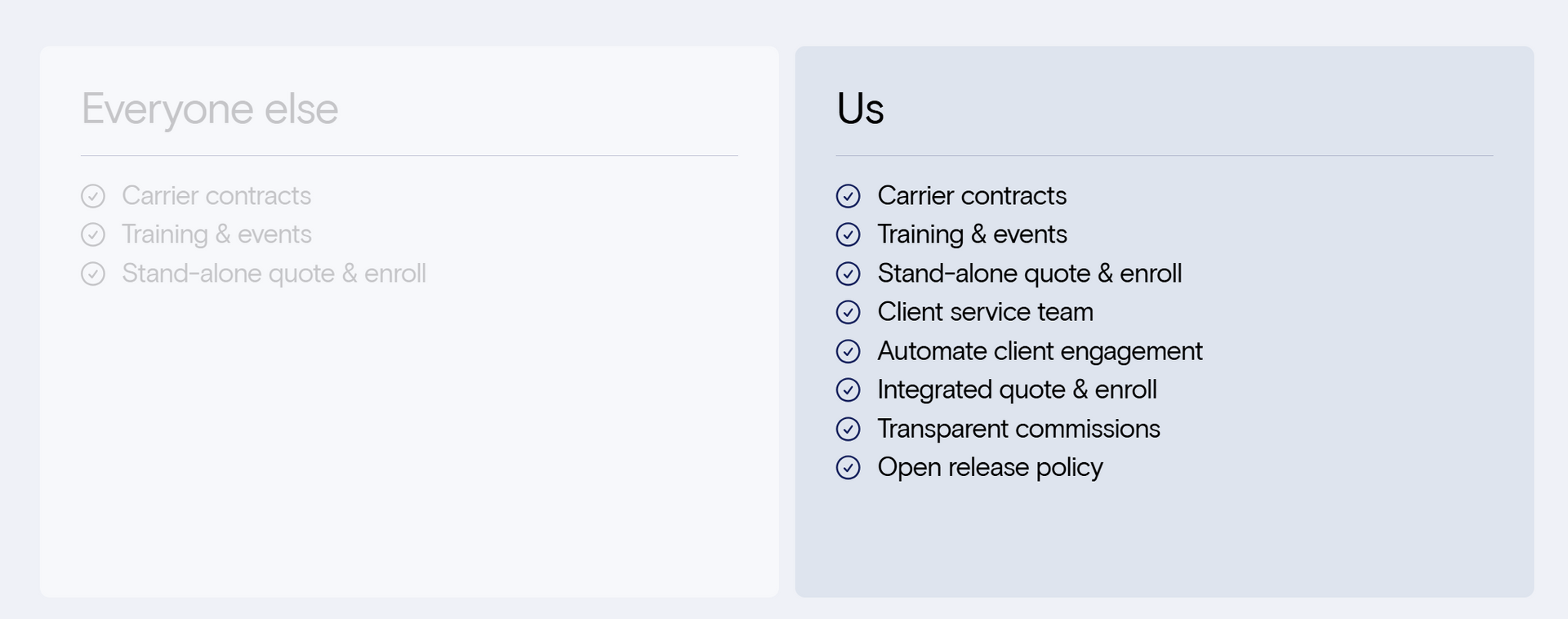Click check icon next to Automate client engagement

pyautogui.click(x=848, y=351)
